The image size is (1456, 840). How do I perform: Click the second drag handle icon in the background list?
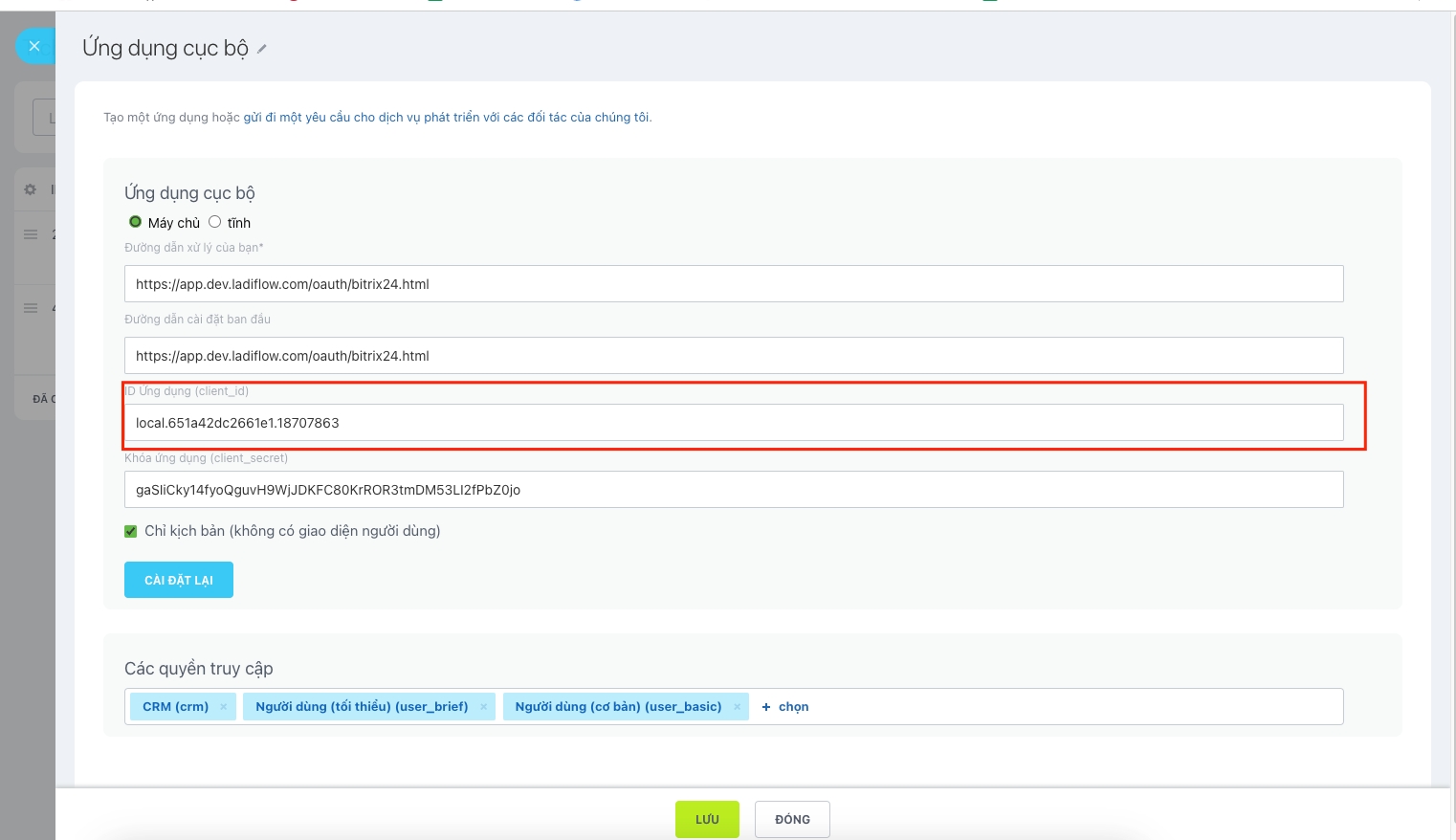click(x=31, y=308)
